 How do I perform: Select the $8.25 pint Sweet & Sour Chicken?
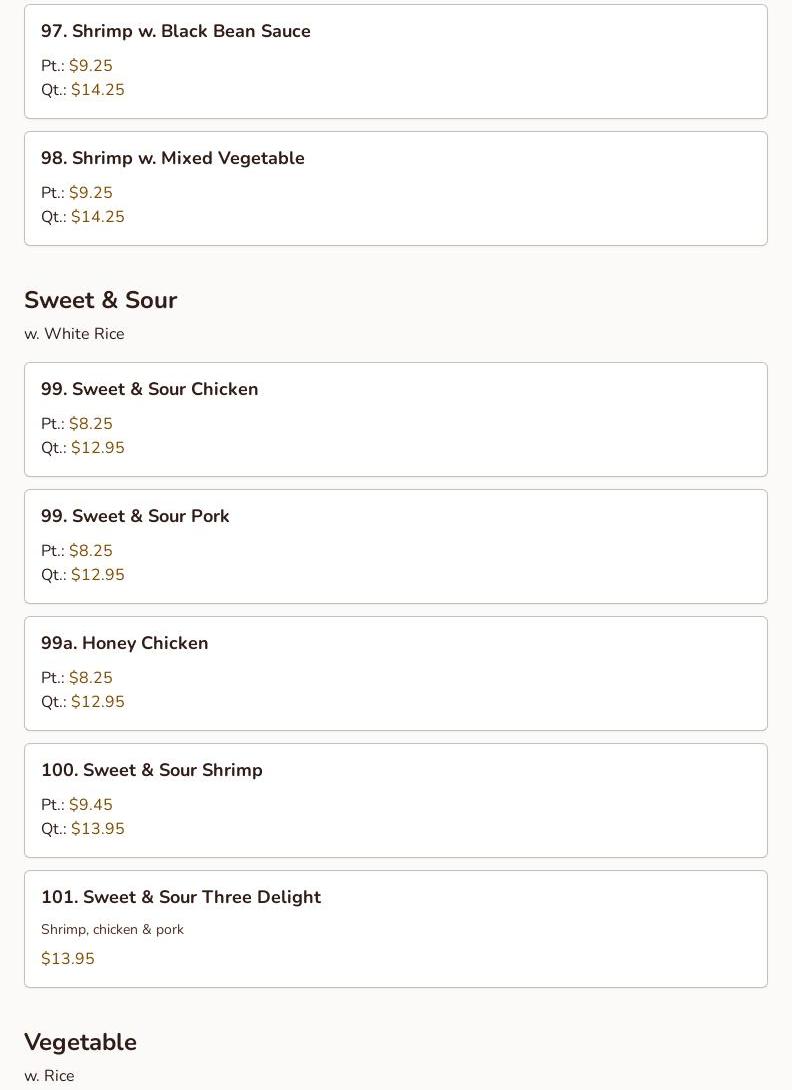point(91,424)
